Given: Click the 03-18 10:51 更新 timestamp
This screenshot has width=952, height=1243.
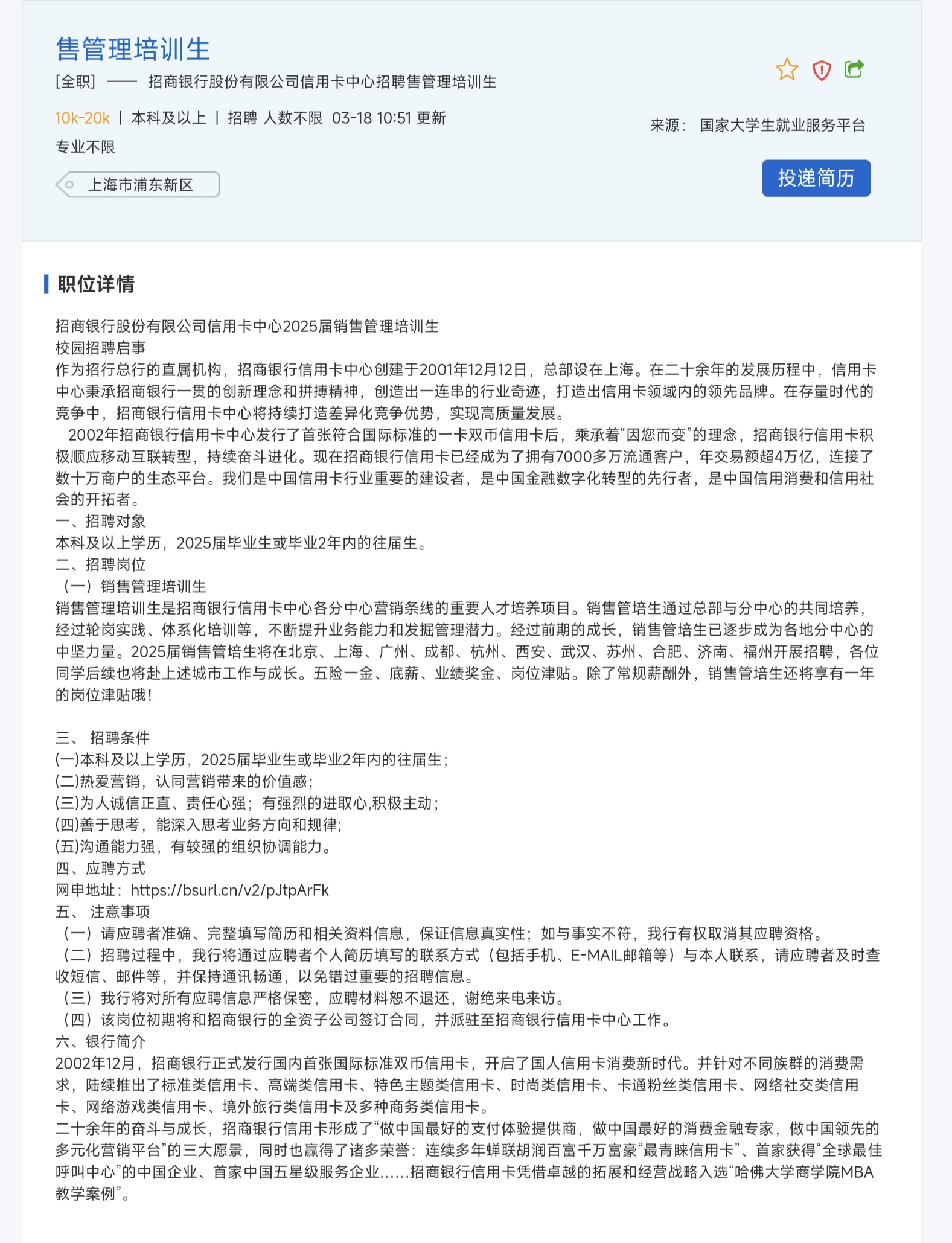Looking at the screenshot, I should coord(389,118).
